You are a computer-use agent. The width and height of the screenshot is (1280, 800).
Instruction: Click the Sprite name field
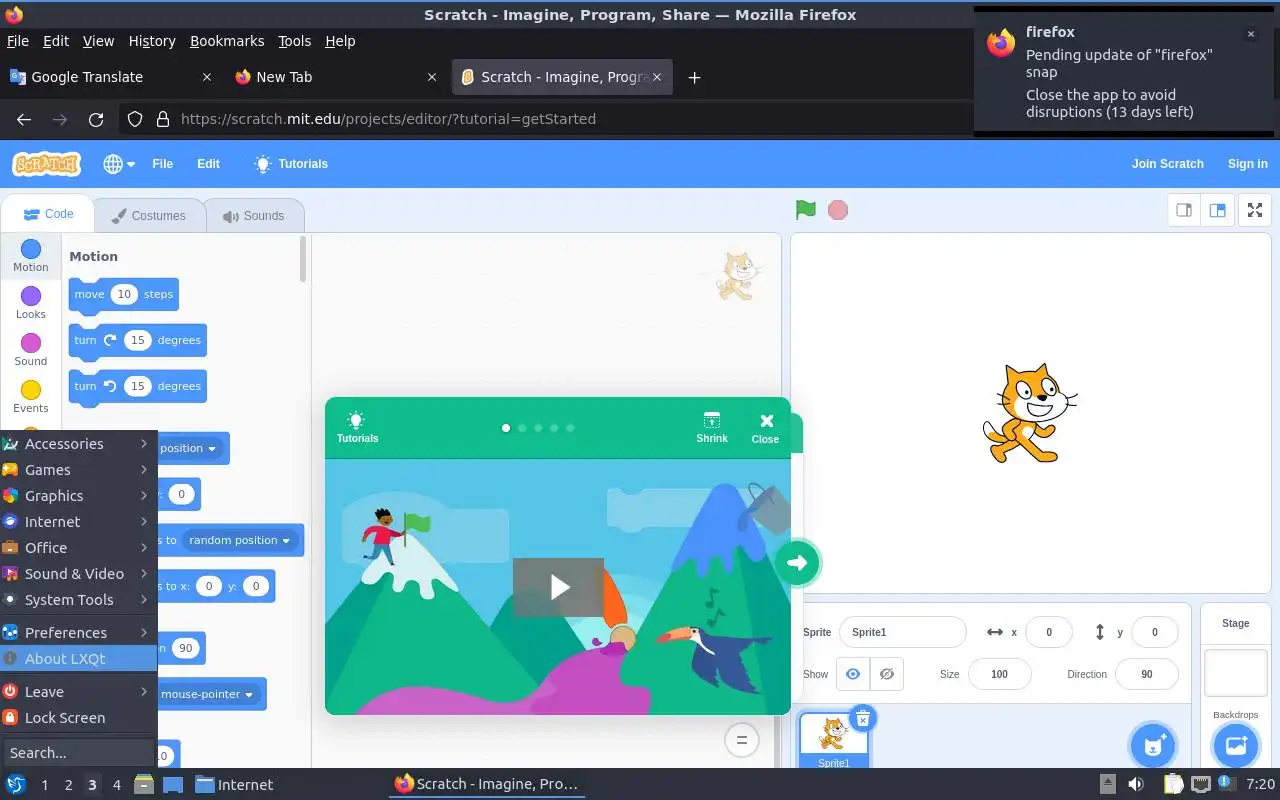click(903, 632)
